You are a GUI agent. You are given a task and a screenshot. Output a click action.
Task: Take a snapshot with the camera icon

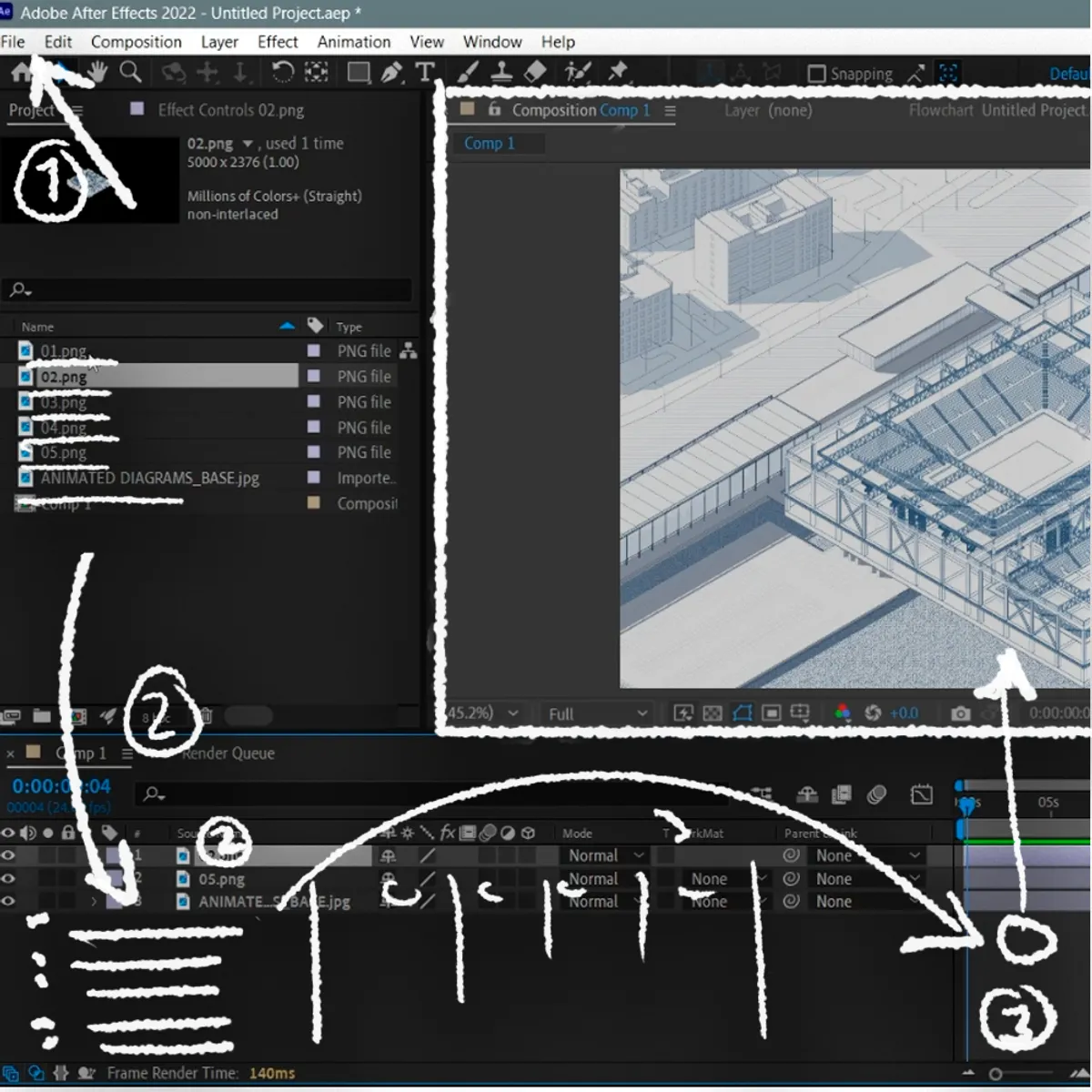[960, 713]
